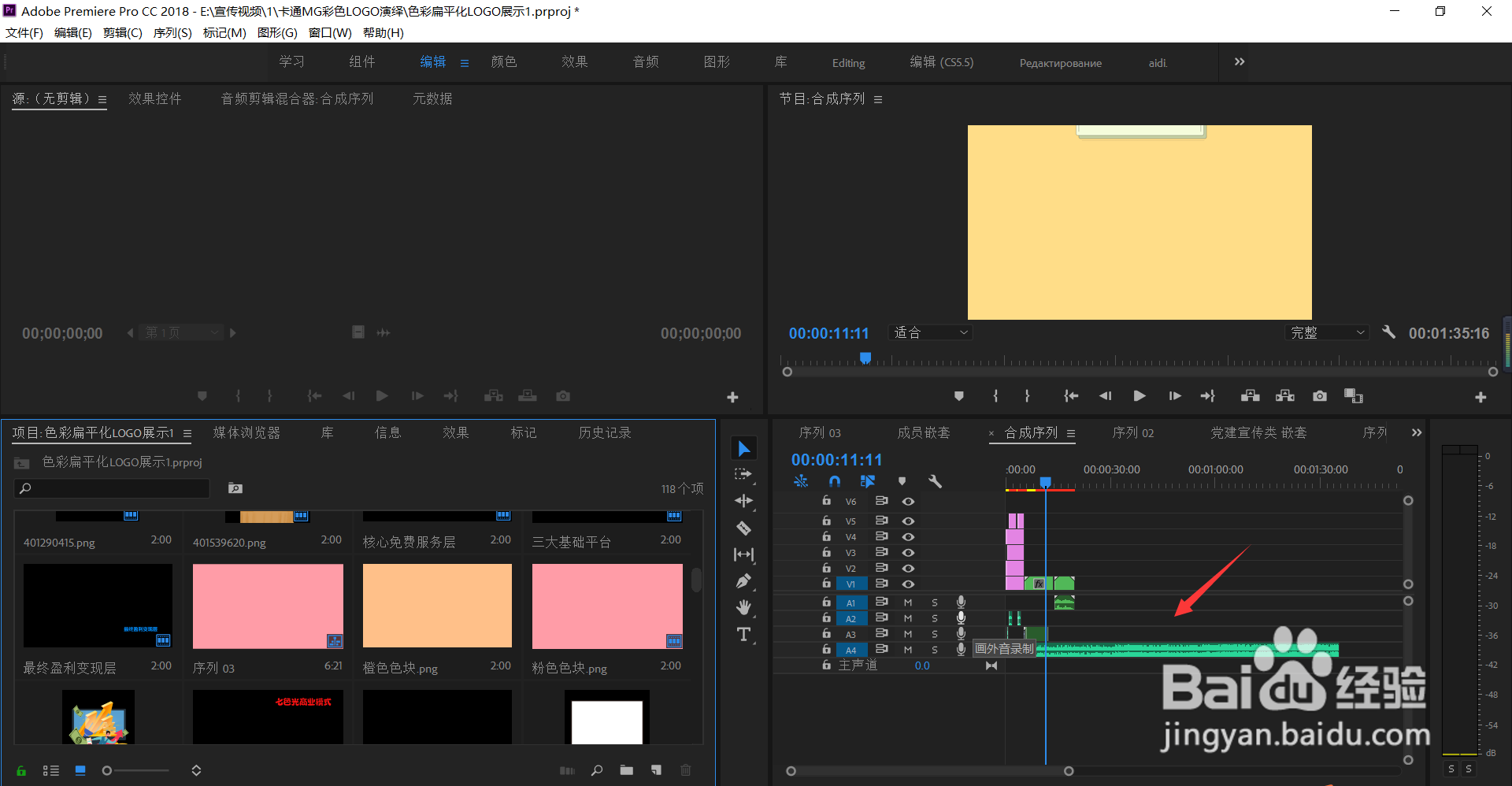The image size is (1512, 786).
Task: Open the 编辑(E) menu
Action: point(72,32)
